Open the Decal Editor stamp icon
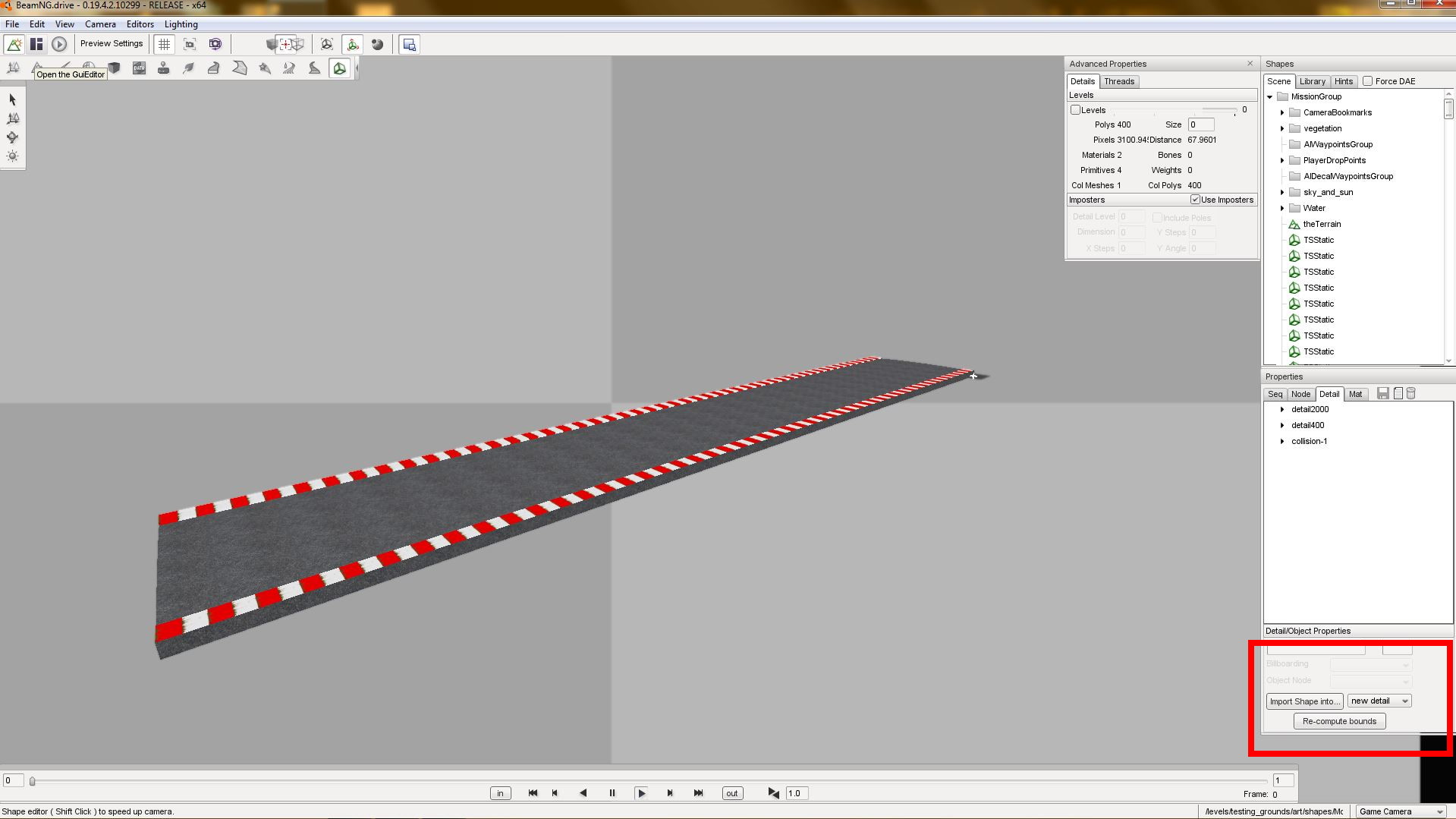 tap(163, 68)
